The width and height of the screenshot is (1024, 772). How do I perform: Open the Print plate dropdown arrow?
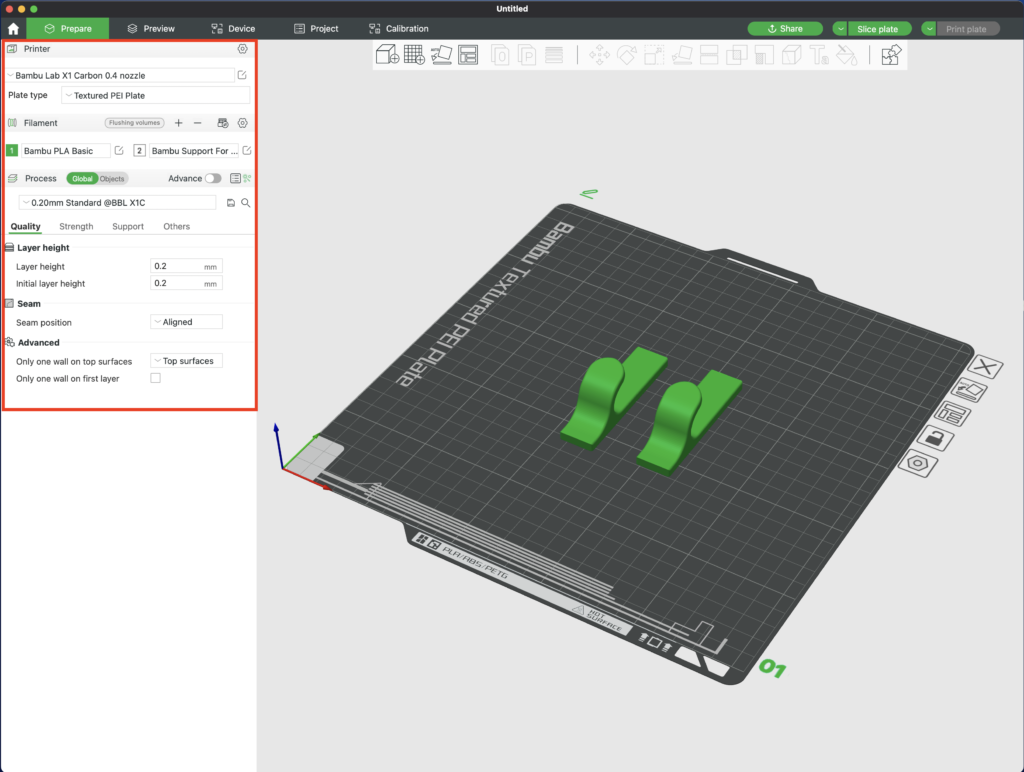[929, 29]
